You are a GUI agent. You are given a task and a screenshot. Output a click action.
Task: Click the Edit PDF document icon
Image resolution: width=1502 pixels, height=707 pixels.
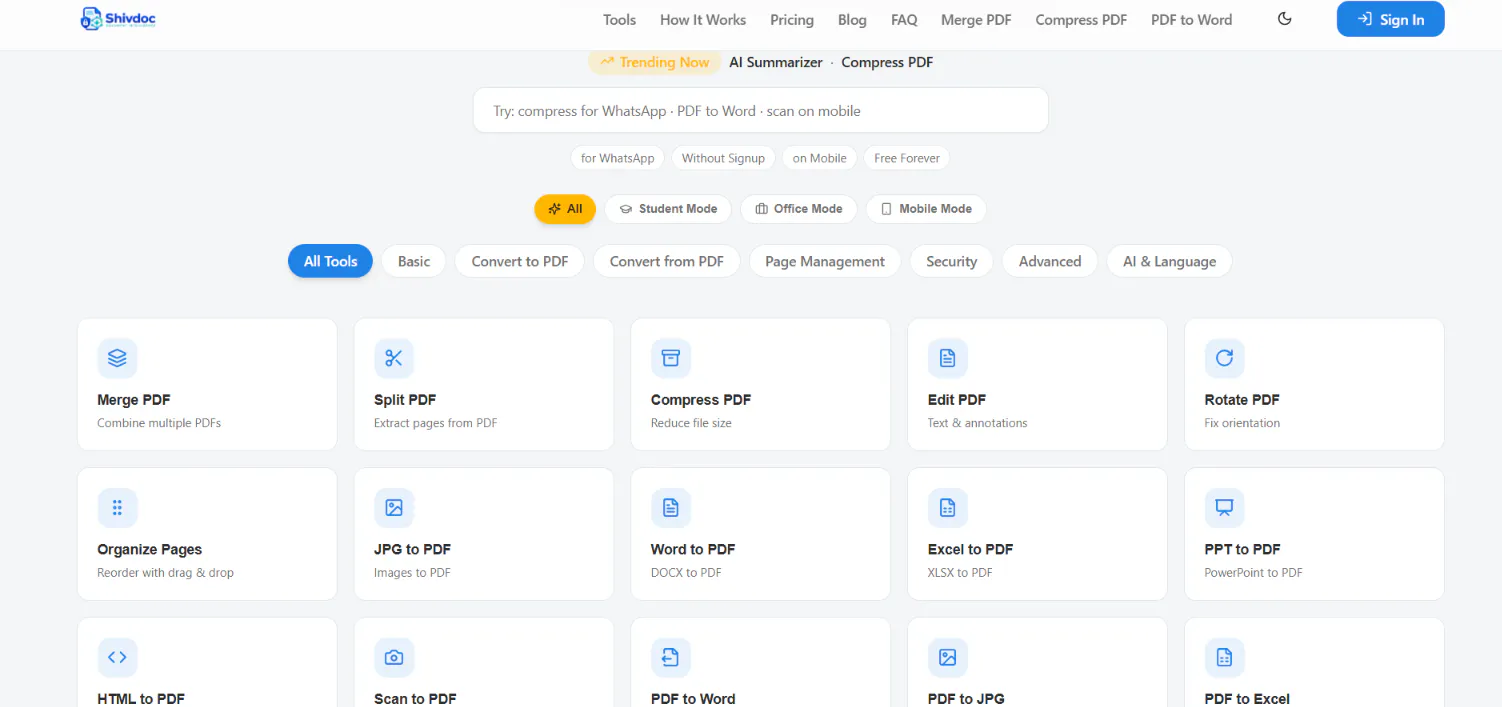coord(948,358)
